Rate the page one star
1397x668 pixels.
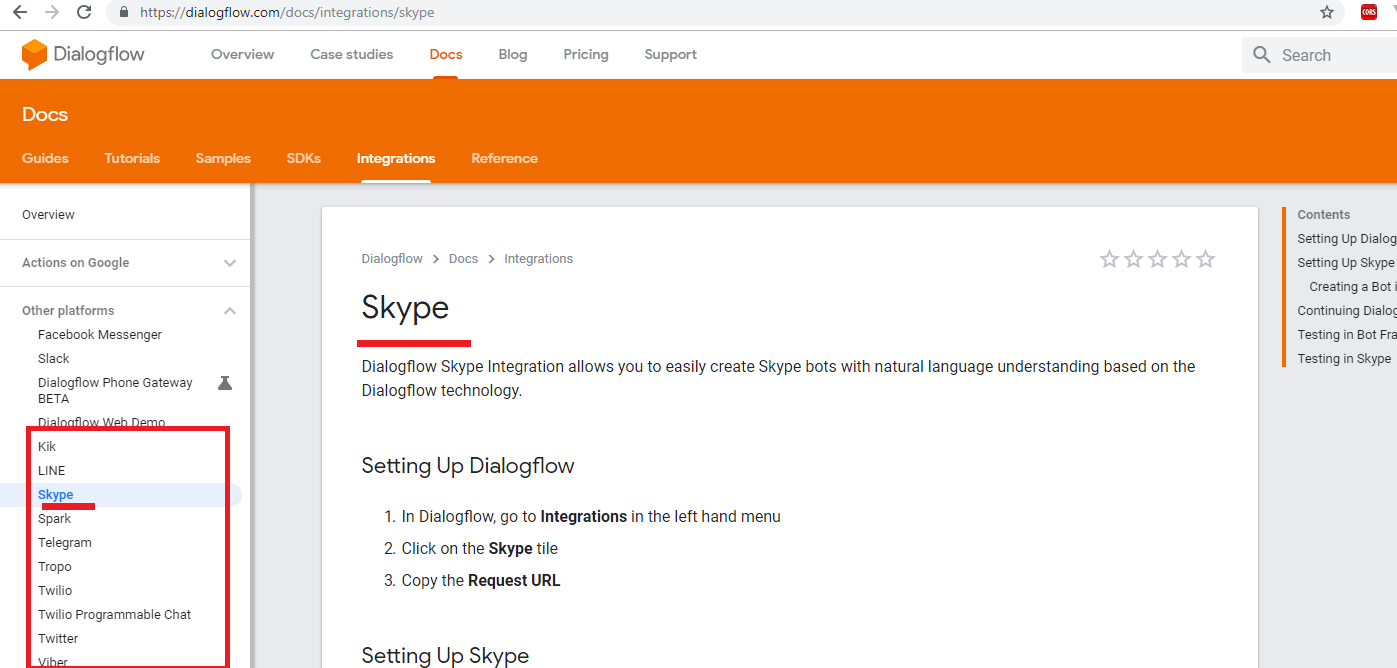pos(1109,259)
